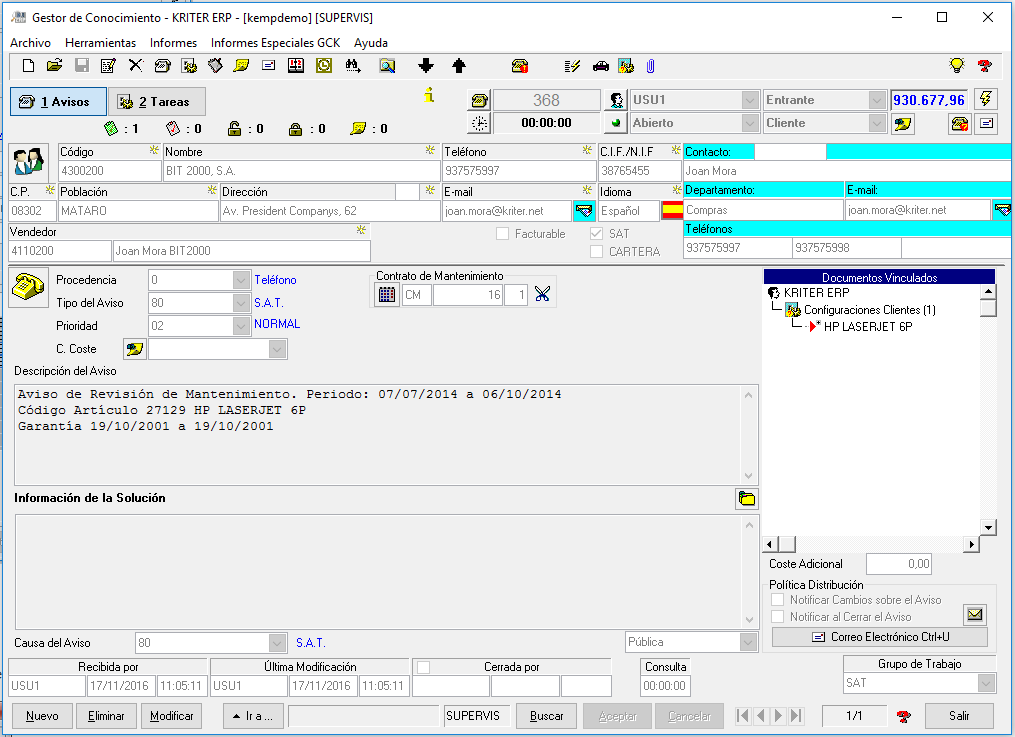This screenshot has height=737, width=1015.
Task: Click the blue paperclip attachment icon
Action: coord(650,65)
